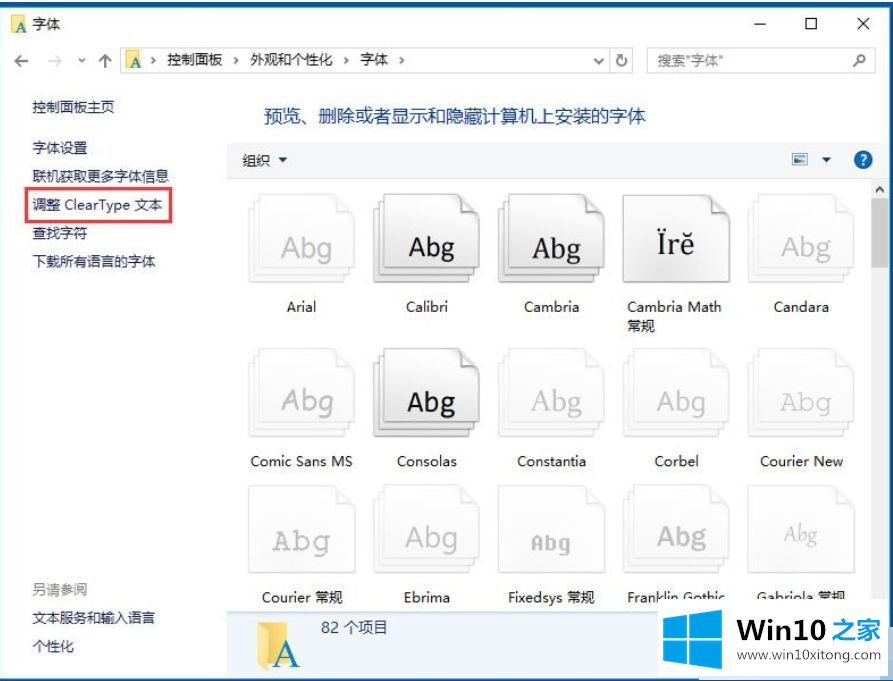Viewport: 893px width, 681px height.
Task: Click the Calibri font name label
Action: pos(427,307)
